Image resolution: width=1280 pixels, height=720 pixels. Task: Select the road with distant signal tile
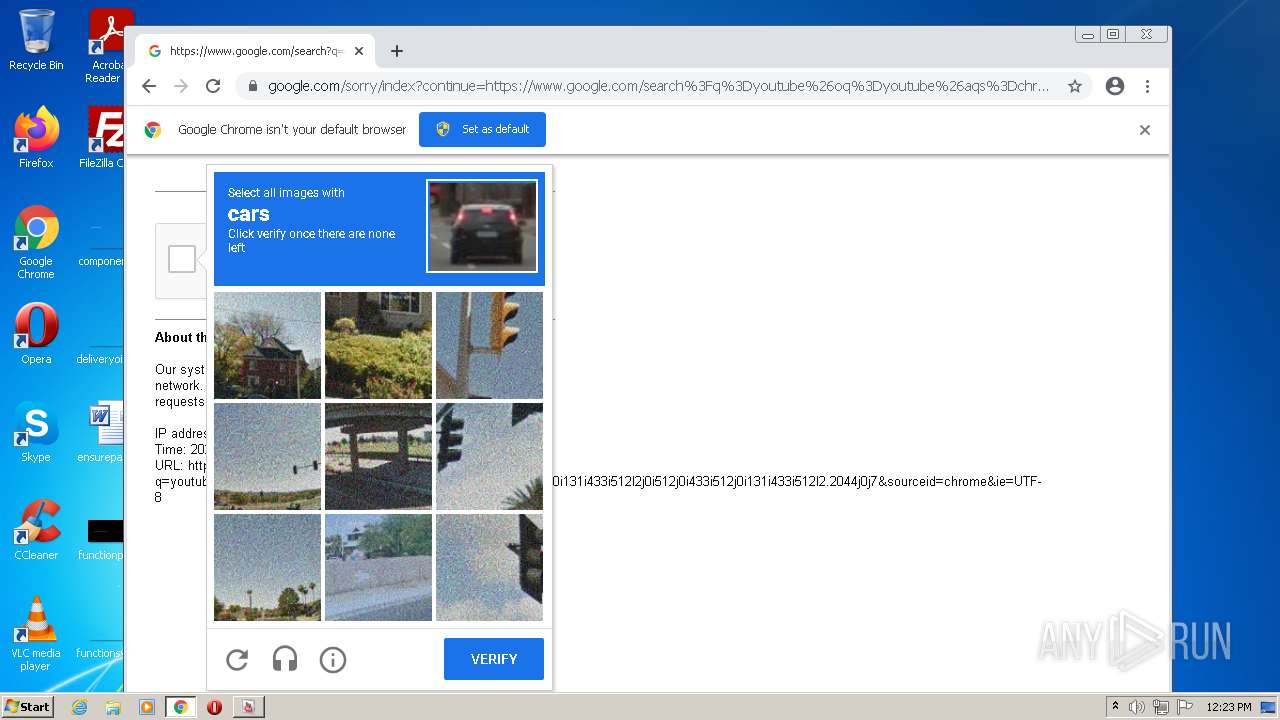coord(267,456)
